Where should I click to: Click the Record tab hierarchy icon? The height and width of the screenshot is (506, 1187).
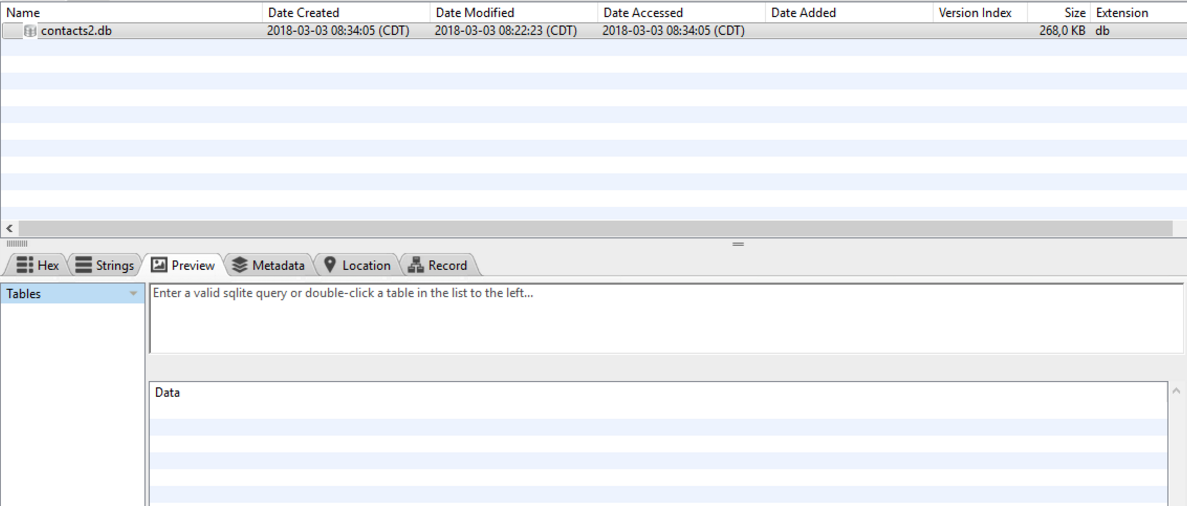(415, 265)
